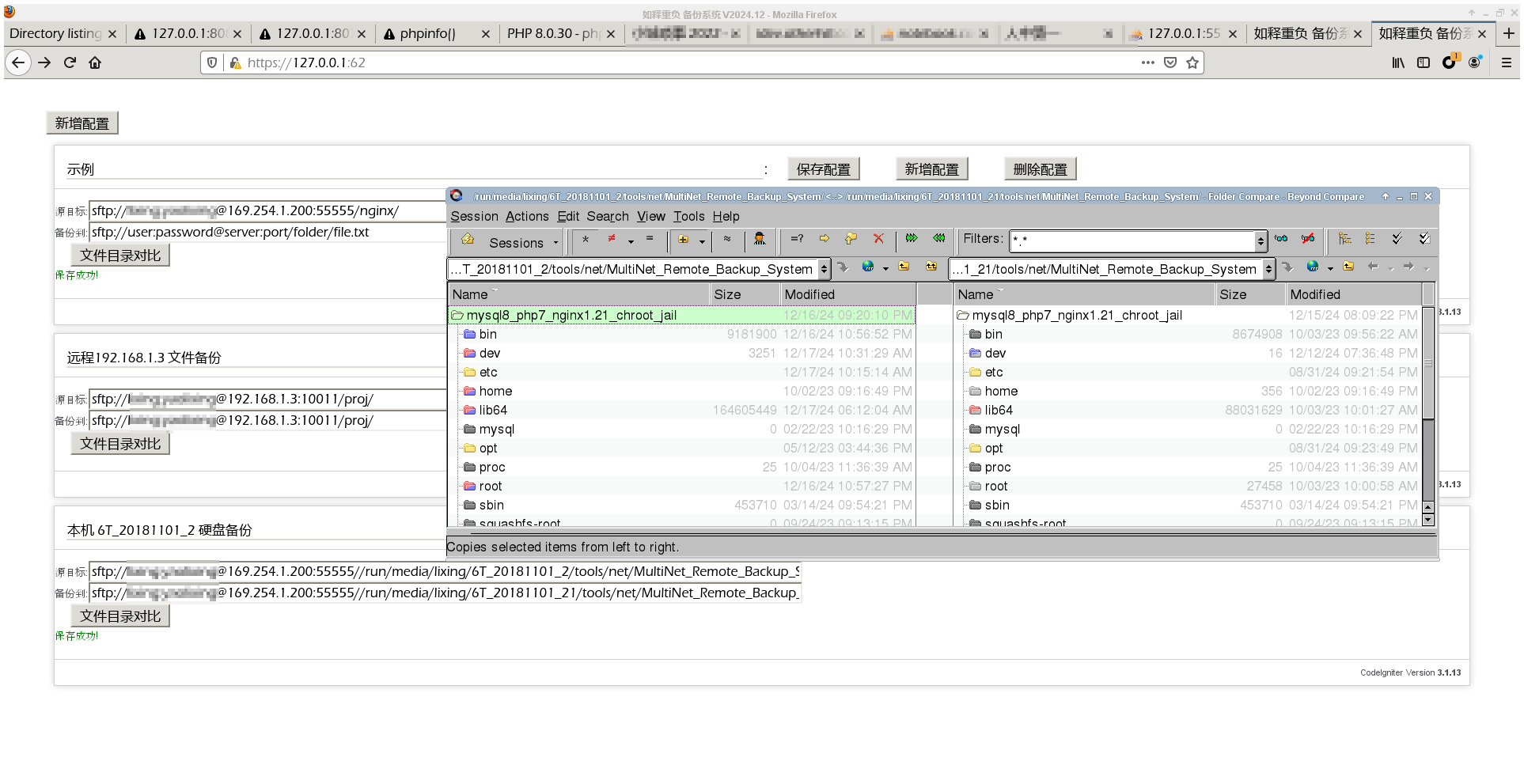This screenshot has width=1524, height=784.
Task: Click the 删除配置 button
Action: tap(1040, 169)
